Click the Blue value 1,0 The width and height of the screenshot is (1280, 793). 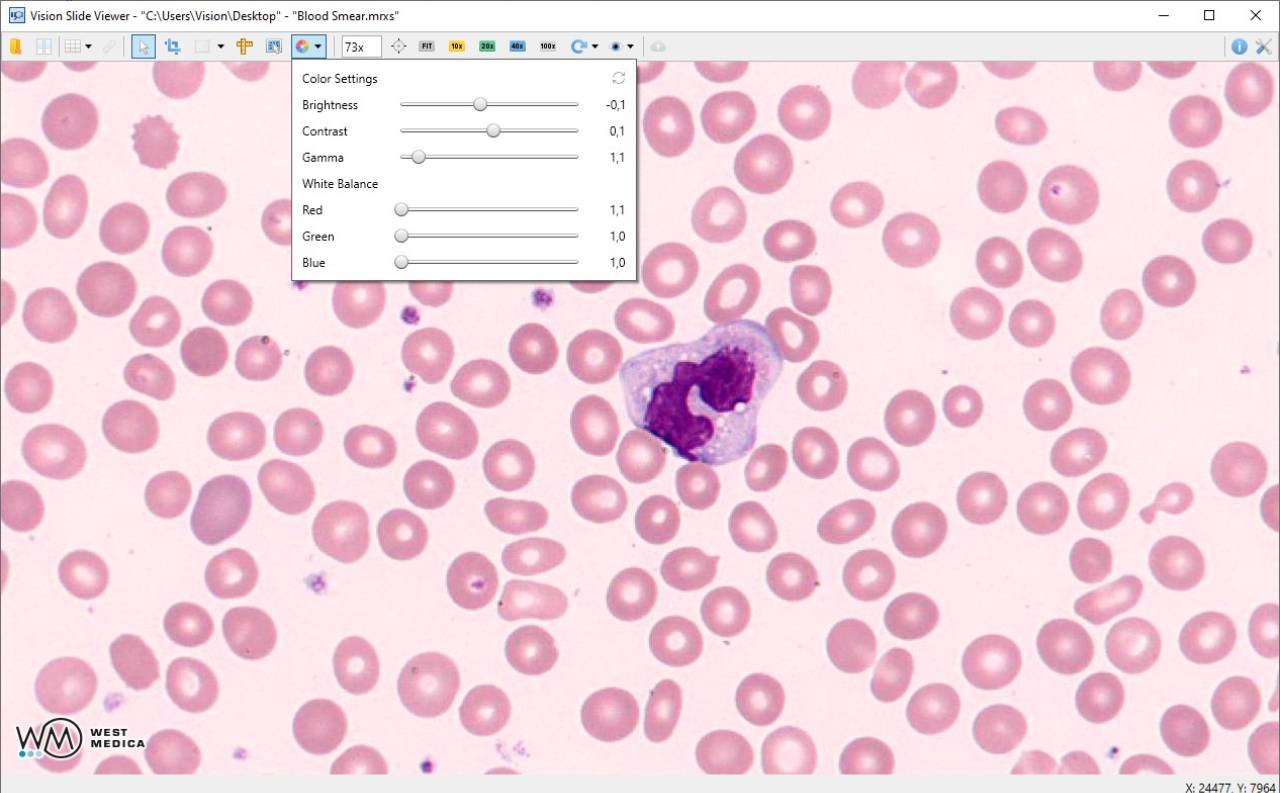coord(617,262)
